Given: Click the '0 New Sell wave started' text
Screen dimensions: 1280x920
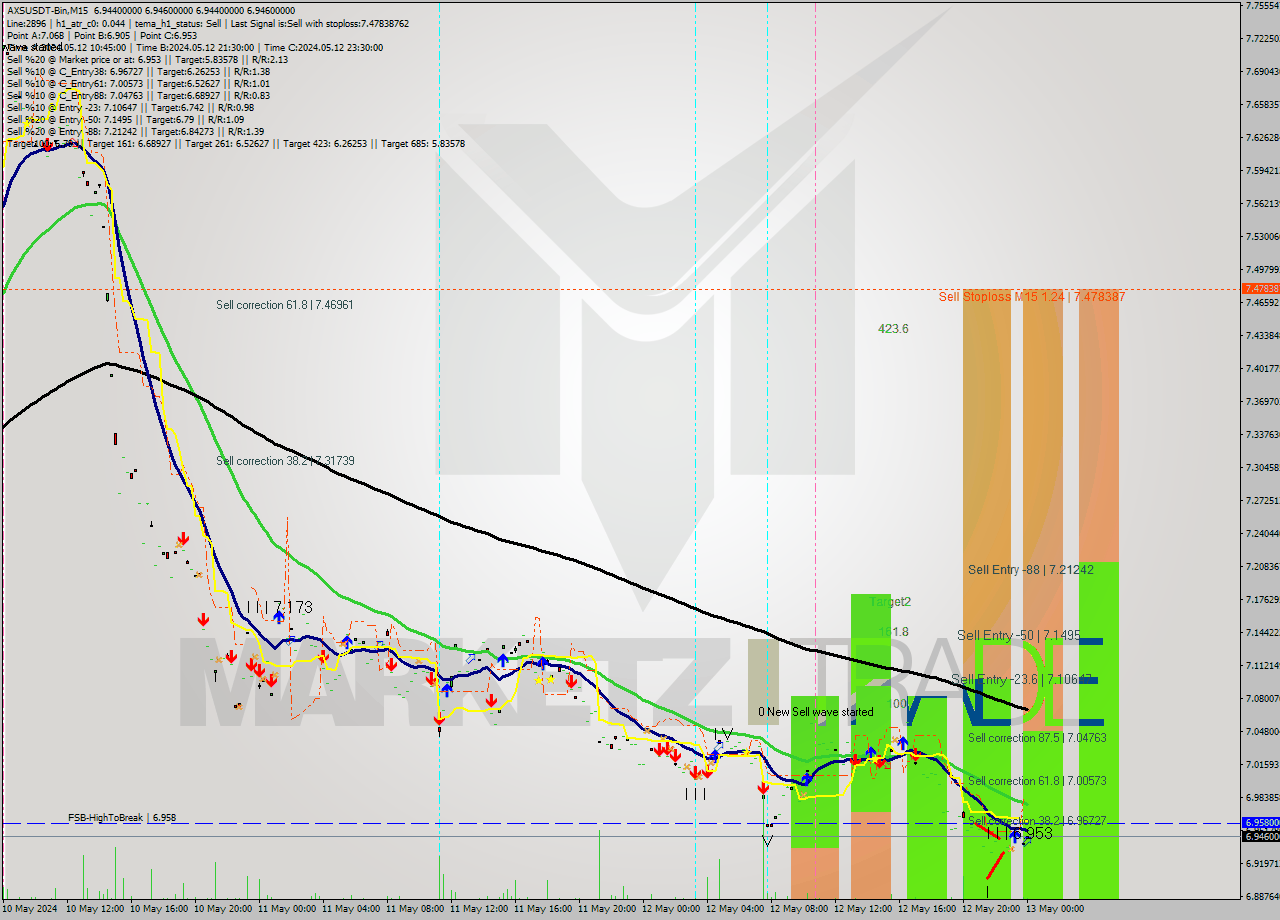Looking at the screenshot, I should (x=817, y=712).
